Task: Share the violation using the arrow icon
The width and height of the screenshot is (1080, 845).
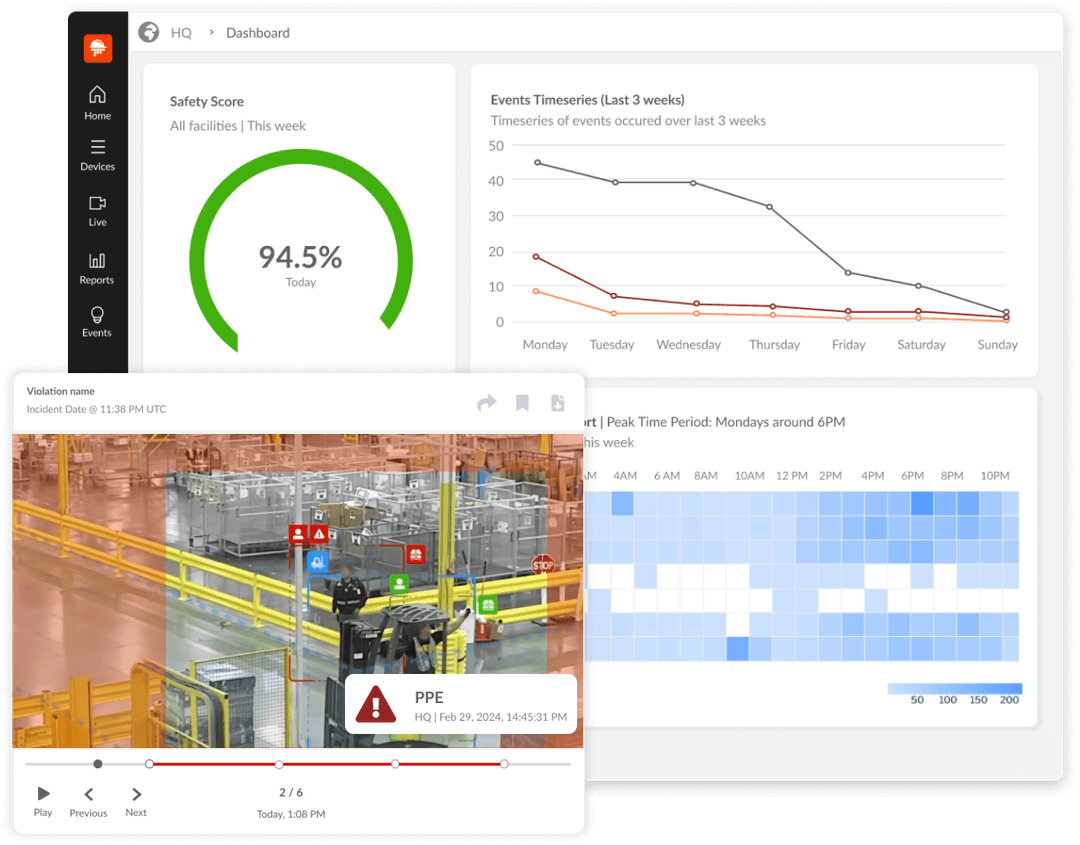Action: (487, 403)
